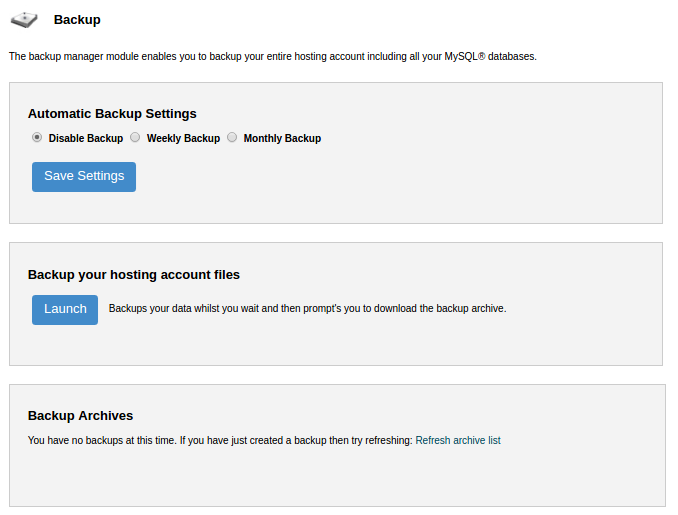Click the Backup page title text
Image resolution: width=678 pixels, height=515 pixels.
tap(77, 20)
